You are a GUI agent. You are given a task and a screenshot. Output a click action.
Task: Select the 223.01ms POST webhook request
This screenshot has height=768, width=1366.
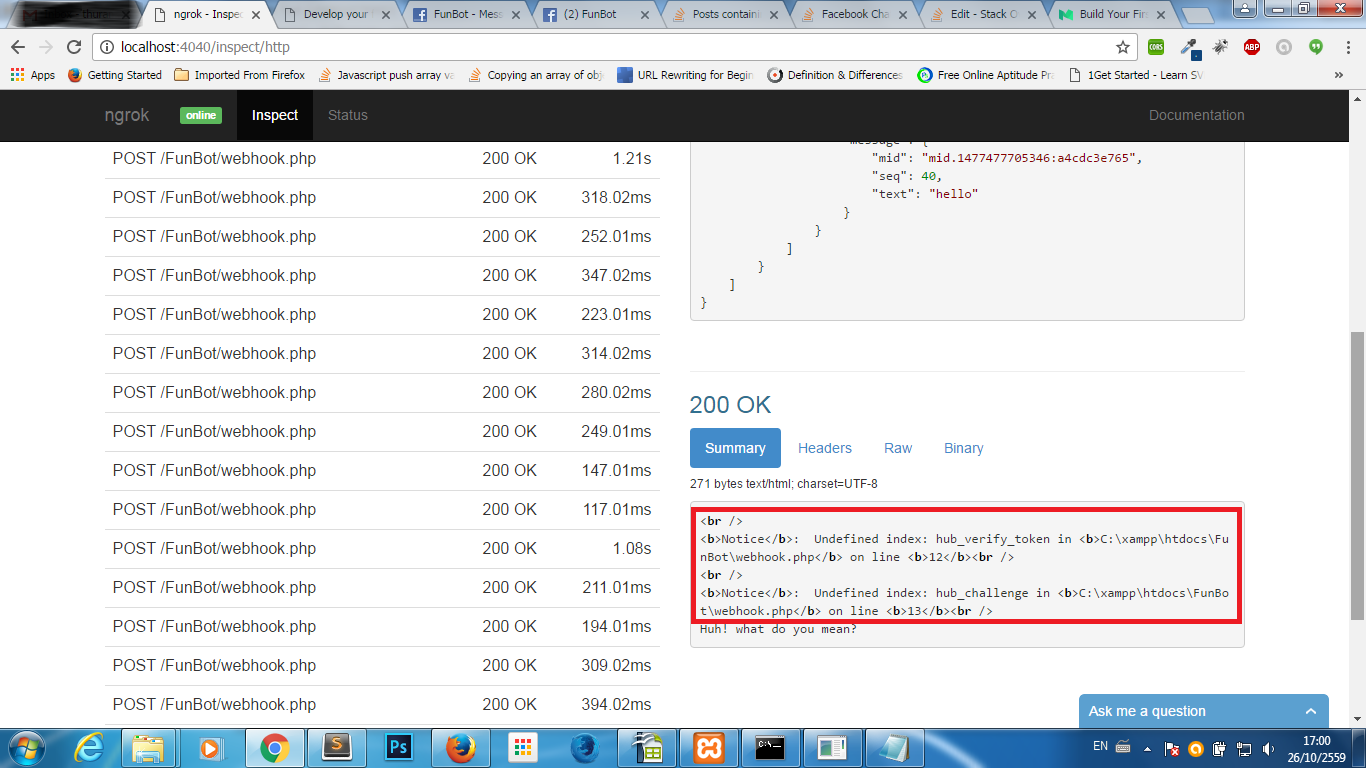pyautogui.click(x=382, y=315)
